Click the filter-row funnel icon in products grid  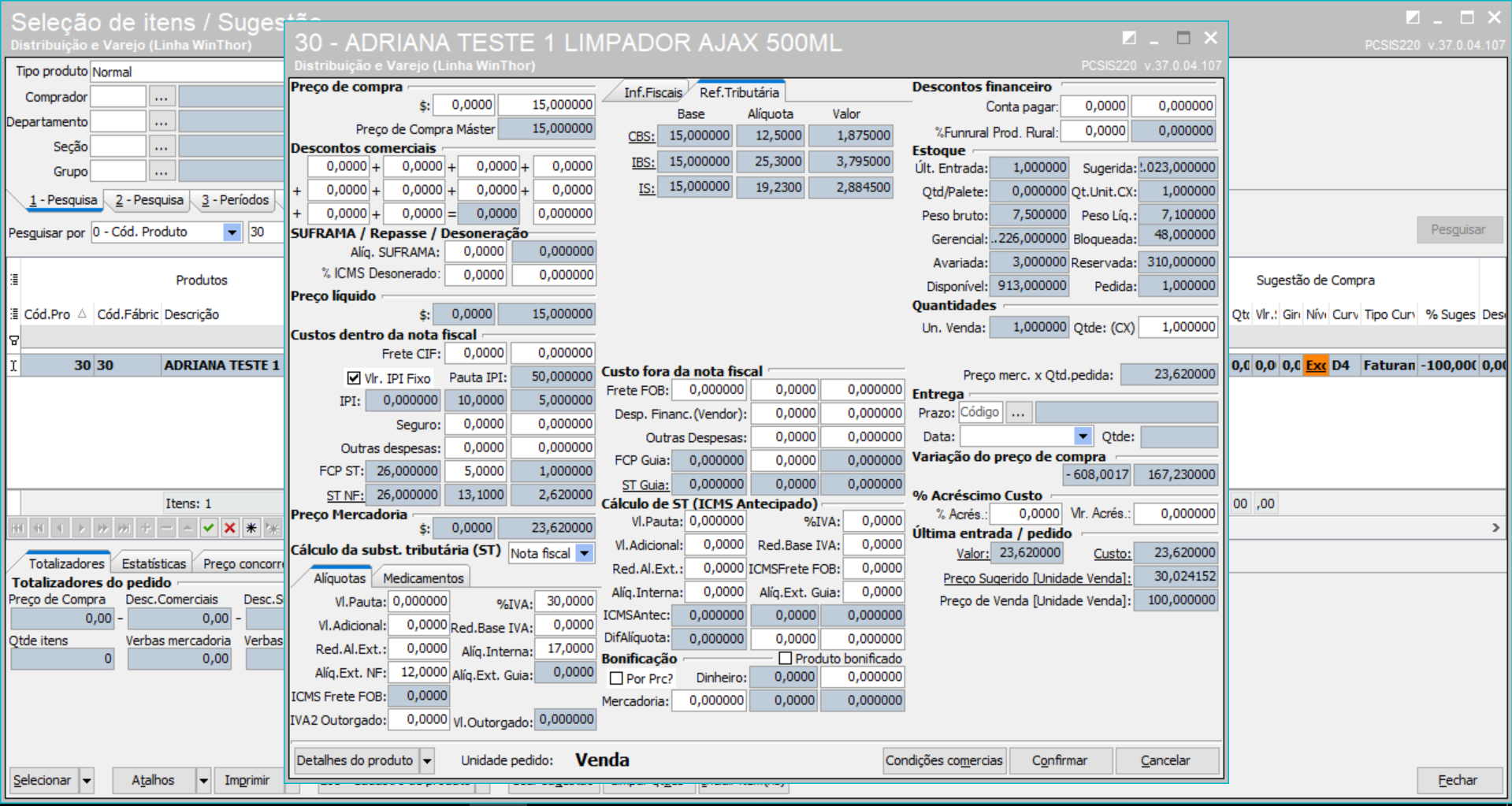(x=14, y=340)
